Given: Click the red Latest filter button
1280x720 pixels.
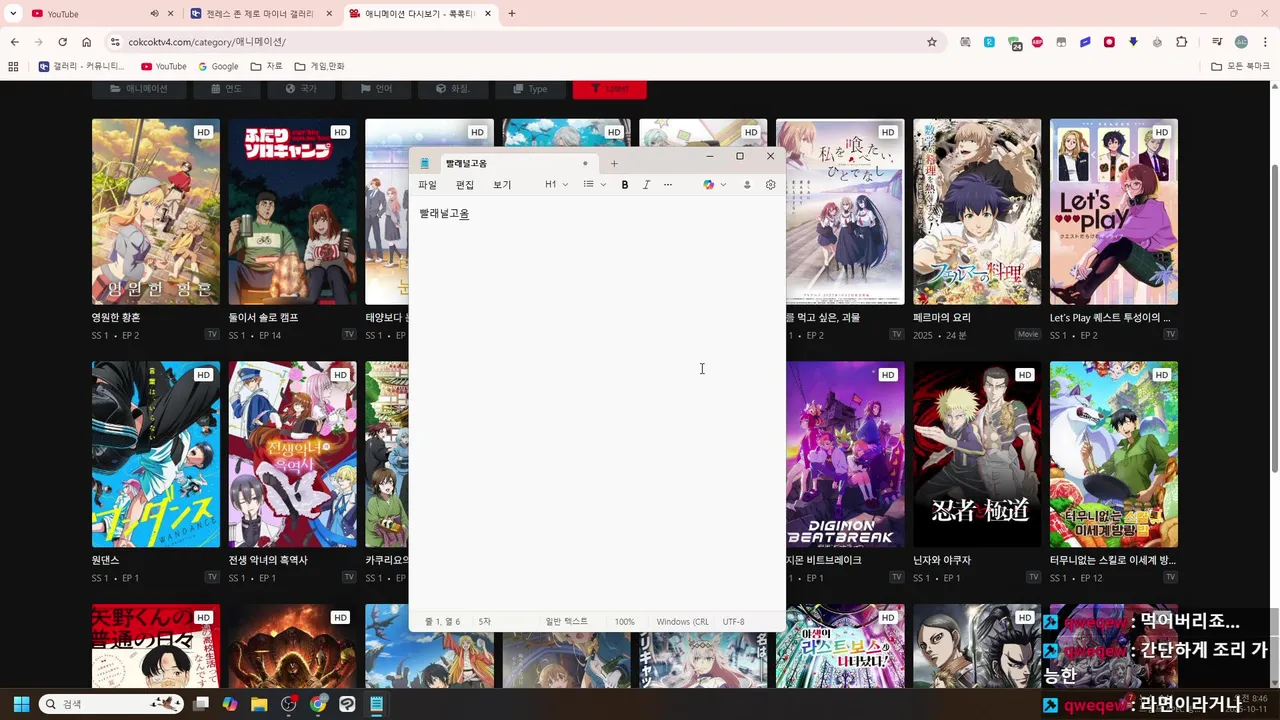Looking at the screenshot, I should (x=609, y=89).
